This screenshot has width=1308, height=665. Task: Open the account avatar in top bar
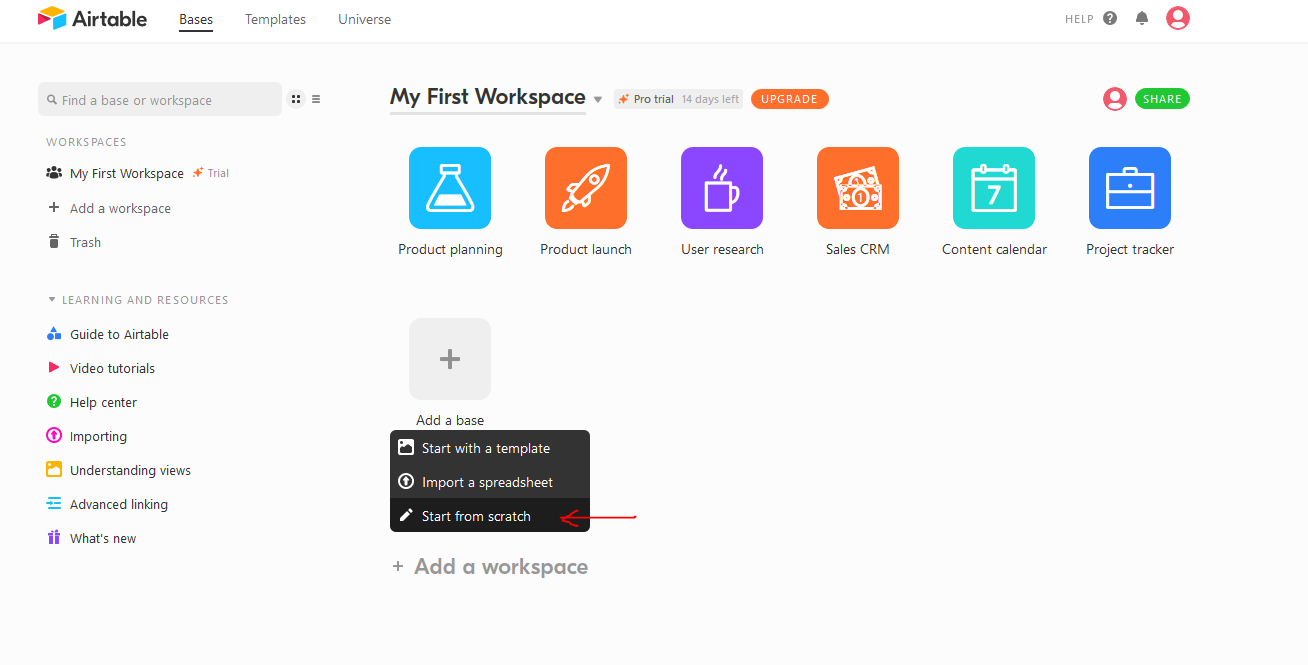point(1178,18)
